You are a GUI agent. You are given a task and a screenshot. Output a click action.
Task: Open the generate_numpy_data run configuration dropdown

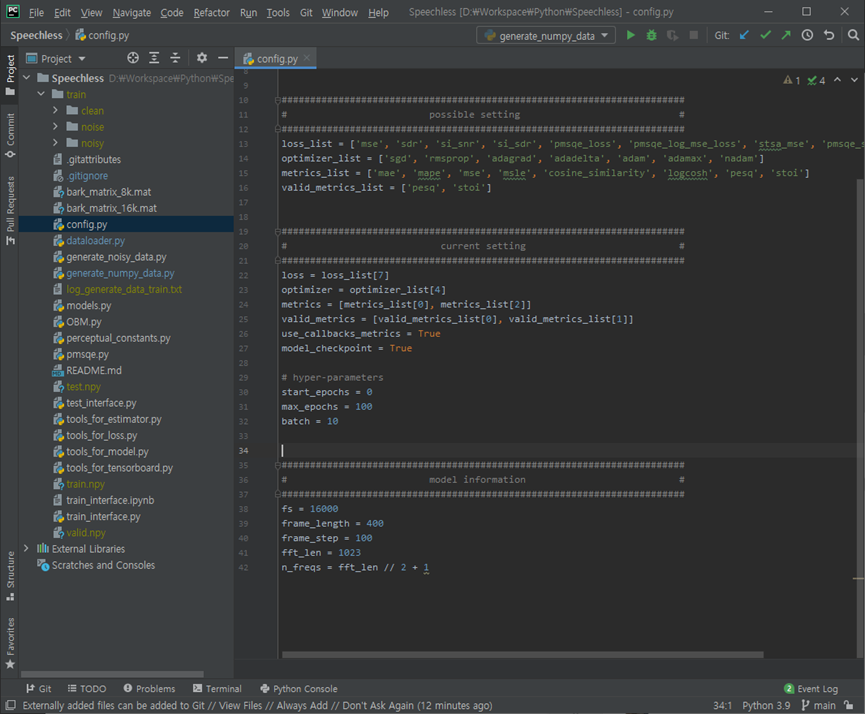(x=546, y=35)
